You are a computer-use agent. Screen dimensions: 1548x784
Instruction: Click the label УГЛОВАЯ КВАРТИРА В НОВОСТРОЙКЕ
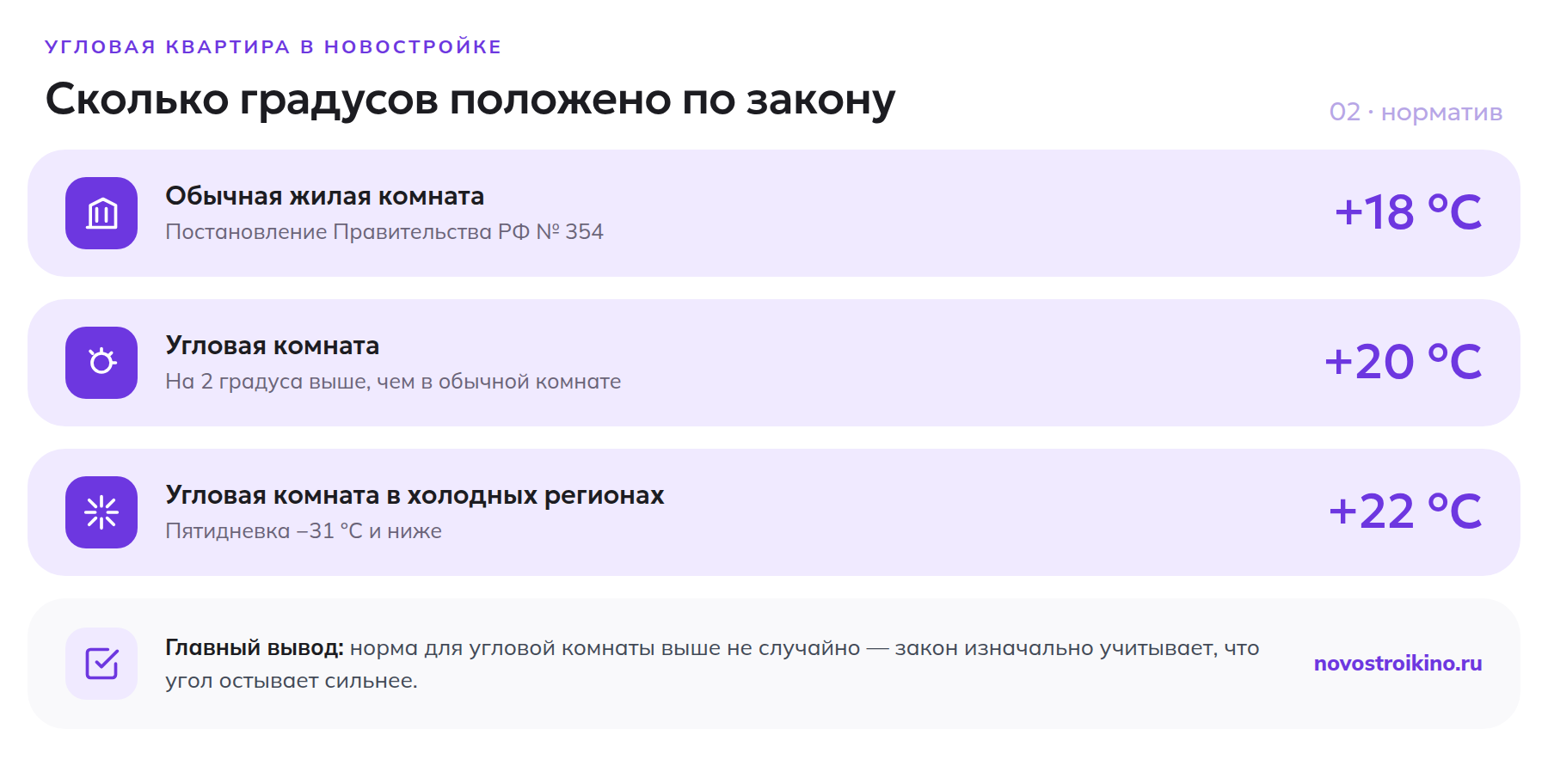pyautogui.click(x=273, y=46)
